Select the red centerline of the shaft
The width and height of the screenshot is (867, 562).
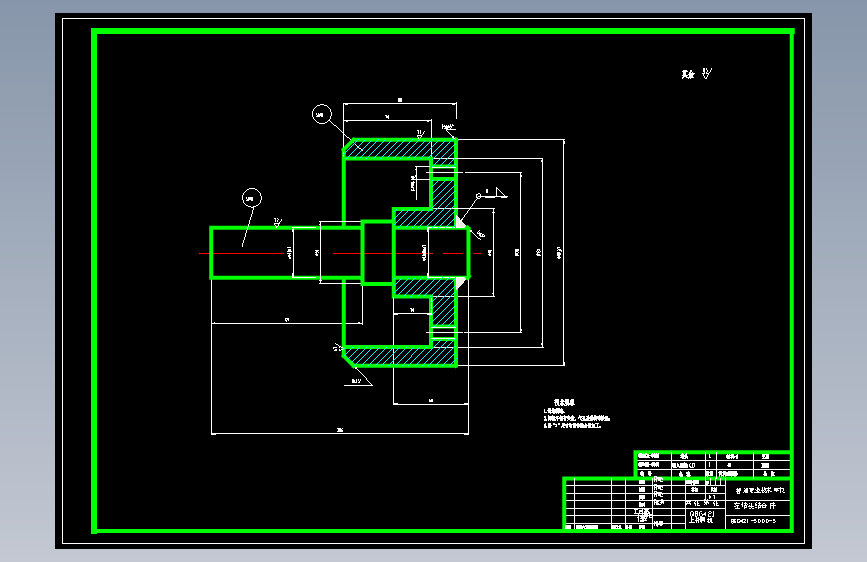340,253
